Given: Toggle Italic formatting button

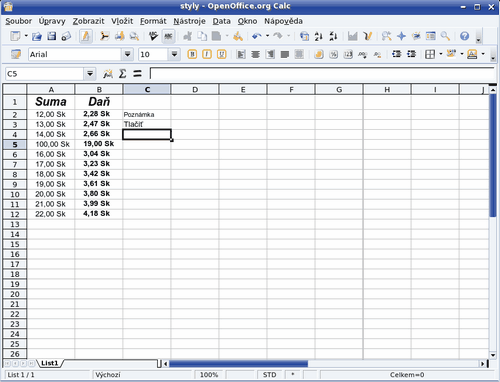Looking at the screenshot, I should click(207, 54).
